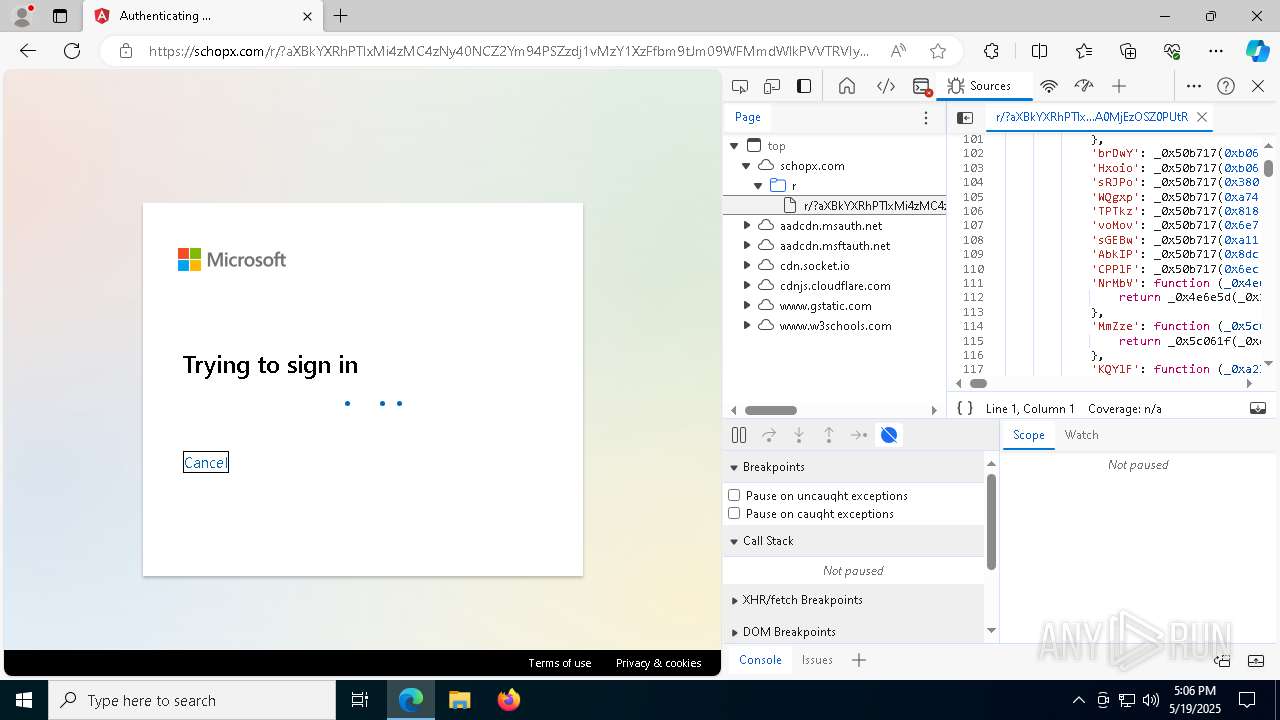Viewport: 1280px width, 720px height.
Task: Open Edge Favorites star-list icon
Action: (1084, 51)
